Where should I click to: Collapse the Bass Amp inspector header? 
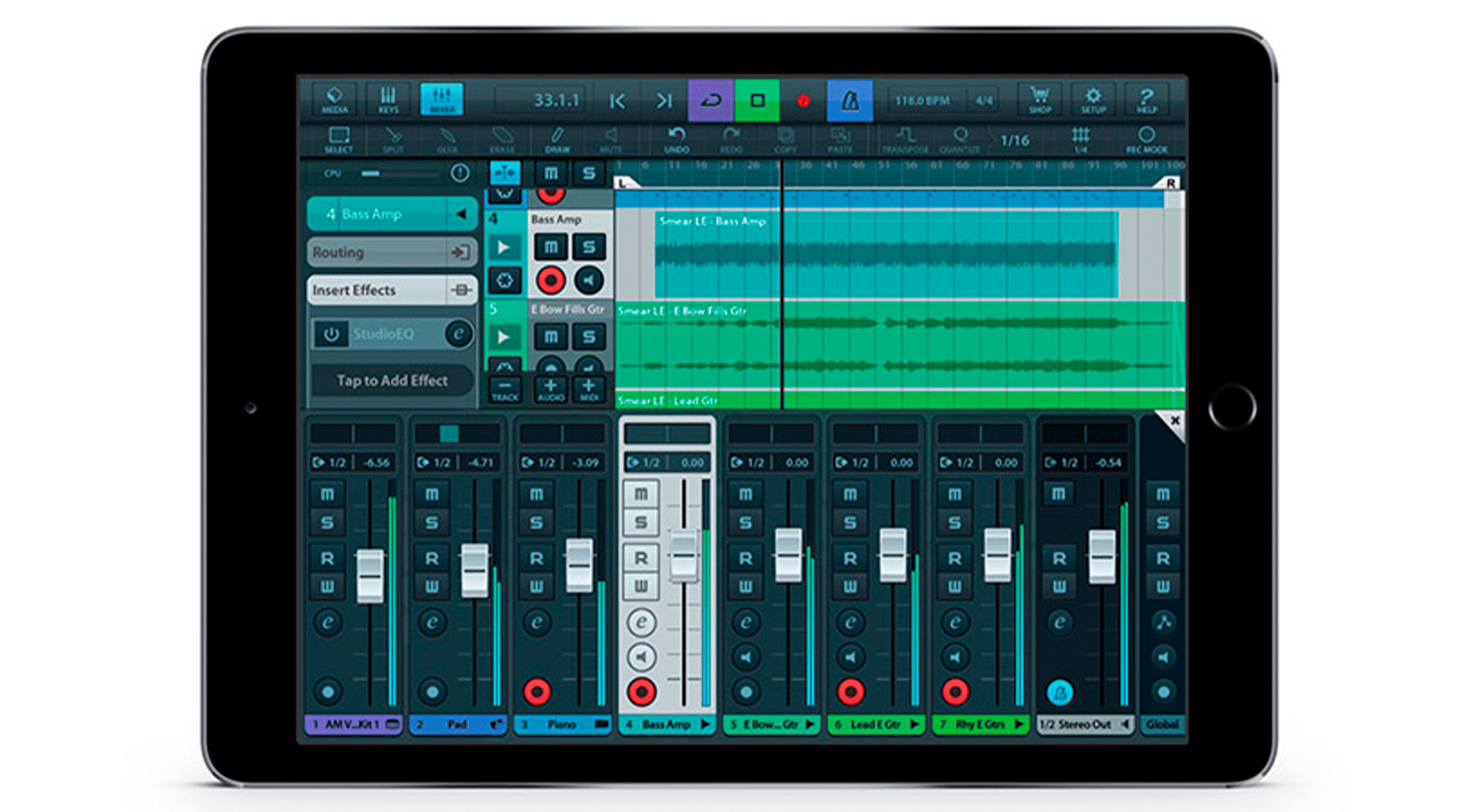click(x=460, y=214)
